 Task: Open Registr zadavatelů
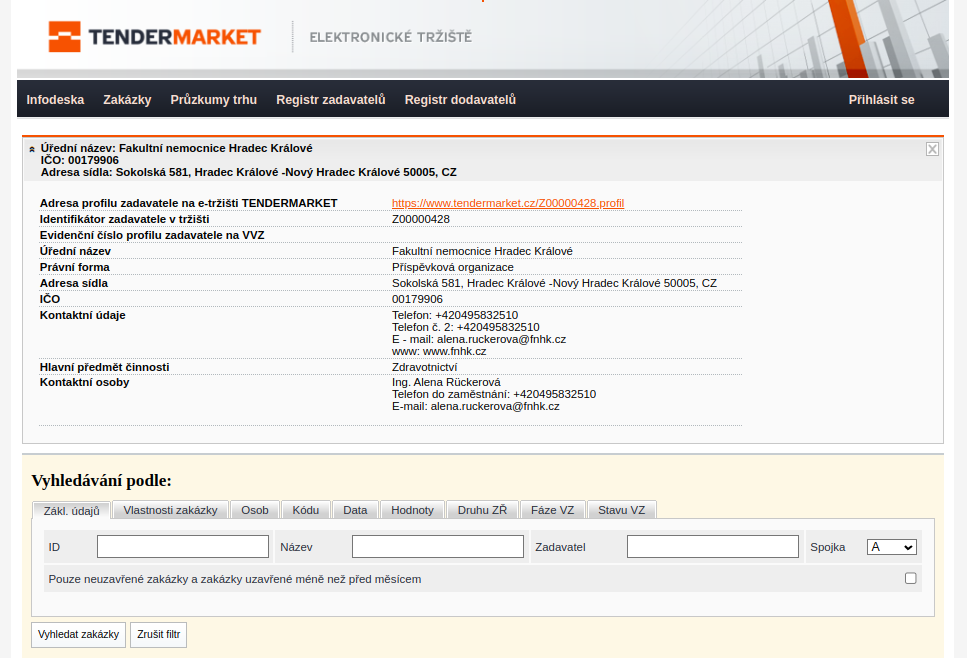point(331,99)
